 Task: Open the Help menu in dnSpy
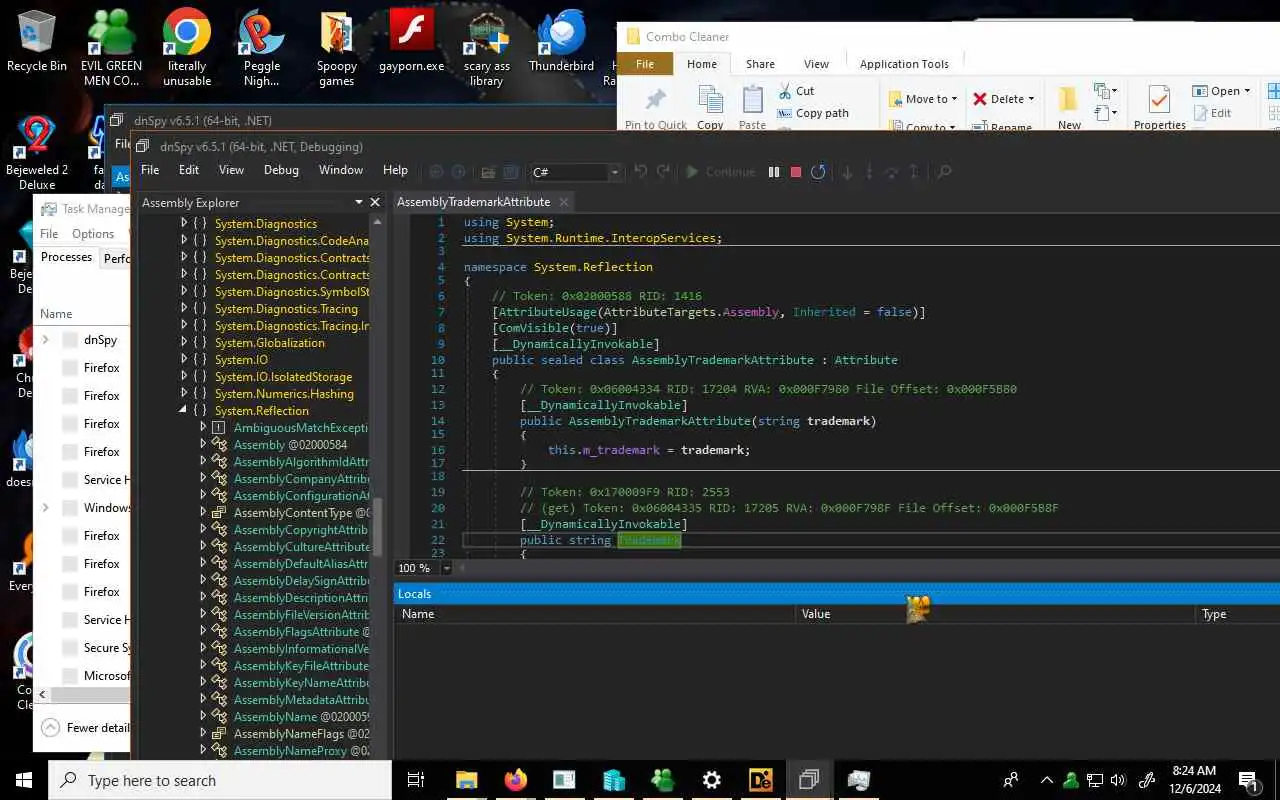tap(395, 170)
